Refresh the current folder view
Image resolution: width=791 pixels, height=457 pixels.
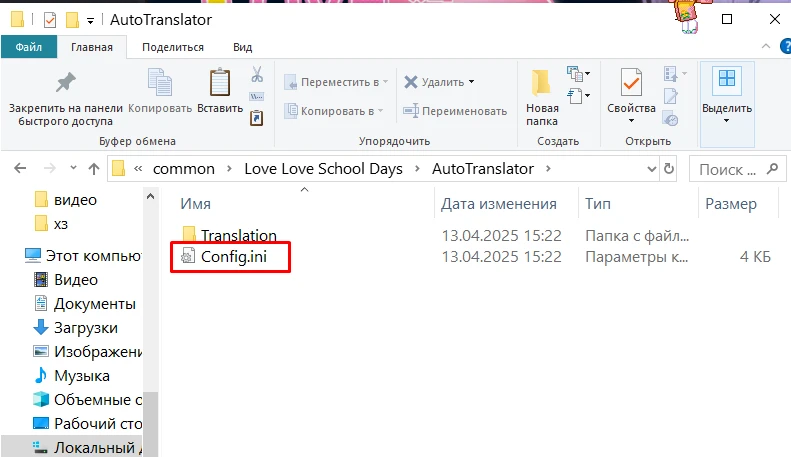pos(669,168)
